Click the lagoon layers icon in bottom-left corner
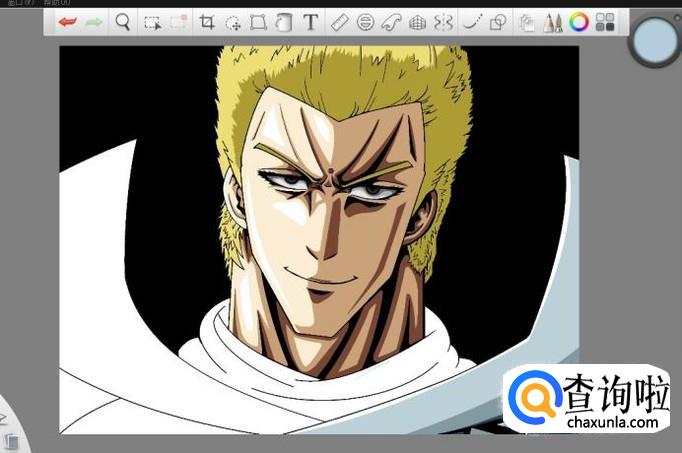Screen dimensions: 682x453 pyautogui.click(x=12, y=441)
